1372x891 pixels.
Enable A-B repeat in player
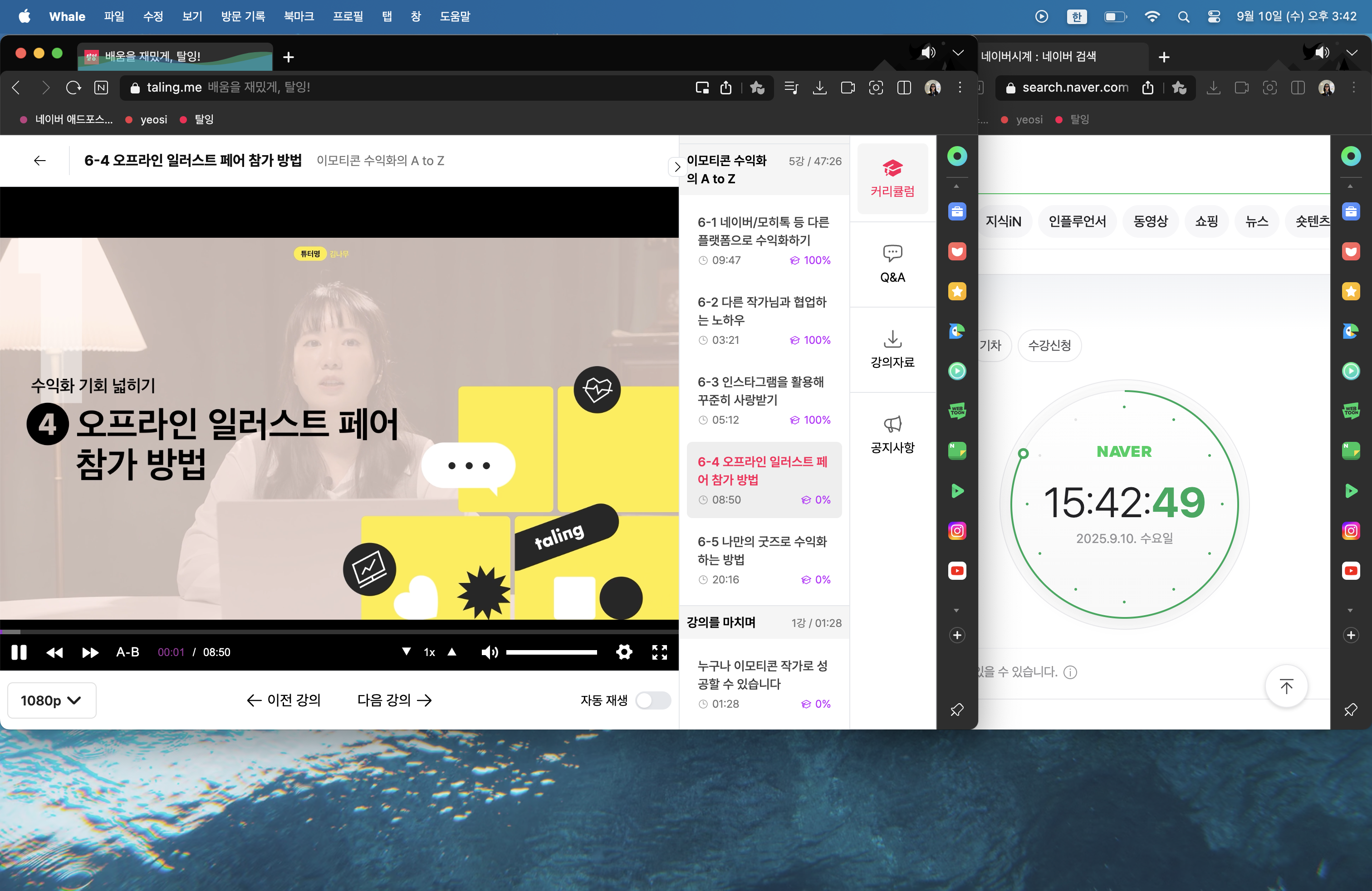tap(127, 652)
